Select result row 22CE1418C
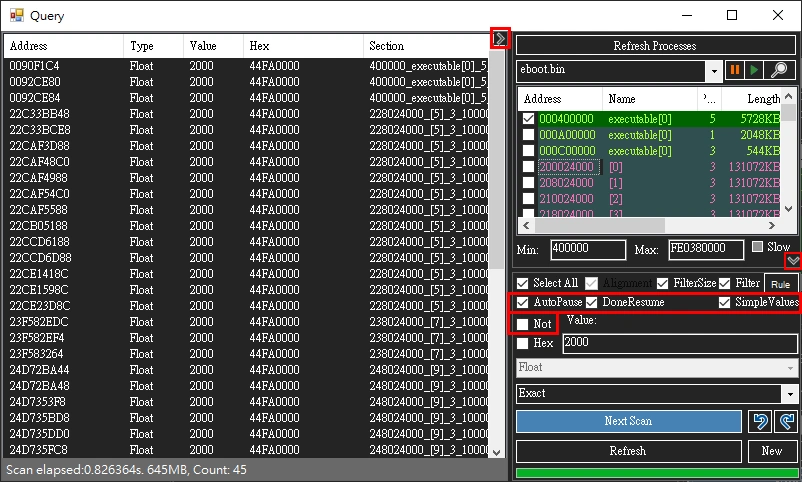This screenshot has width=802, height=482. point(246,274)
